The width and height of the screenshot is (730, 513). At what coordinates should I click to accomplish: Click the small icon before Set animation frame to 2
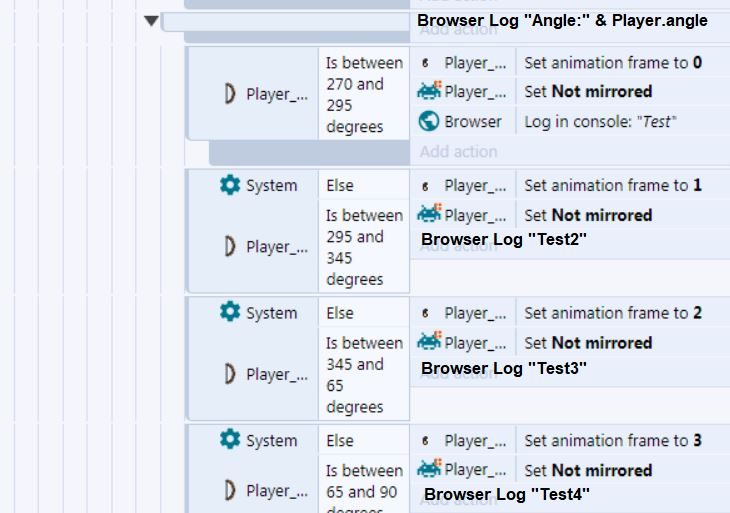point(425,313)
